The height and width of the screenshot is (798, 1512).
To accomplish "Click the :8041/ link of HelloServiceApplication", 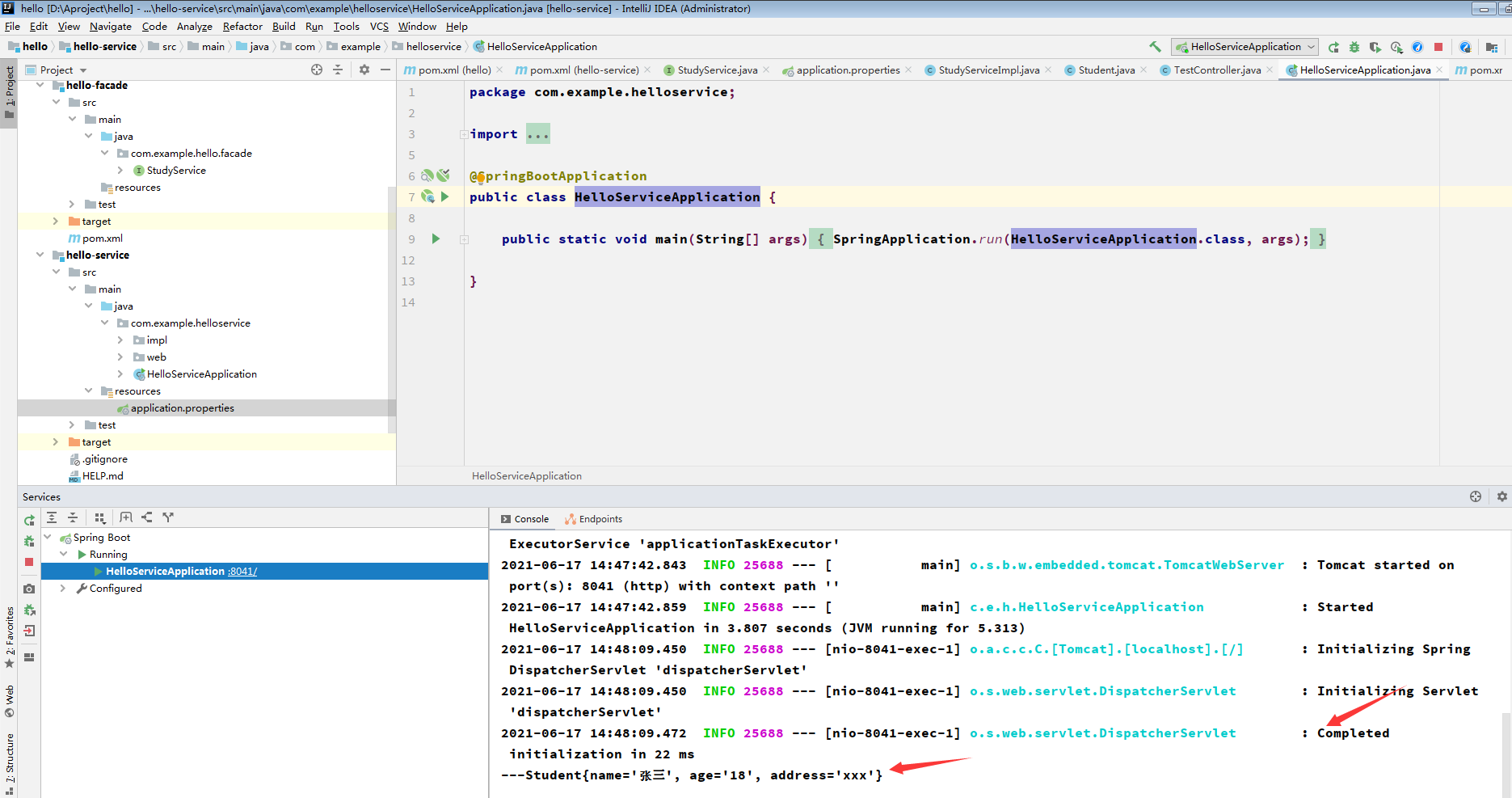I will (242, 571).
